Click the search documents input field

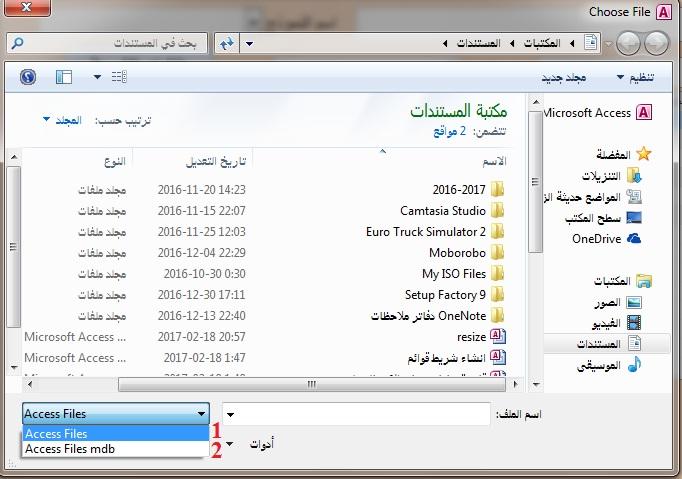[107, 43]
